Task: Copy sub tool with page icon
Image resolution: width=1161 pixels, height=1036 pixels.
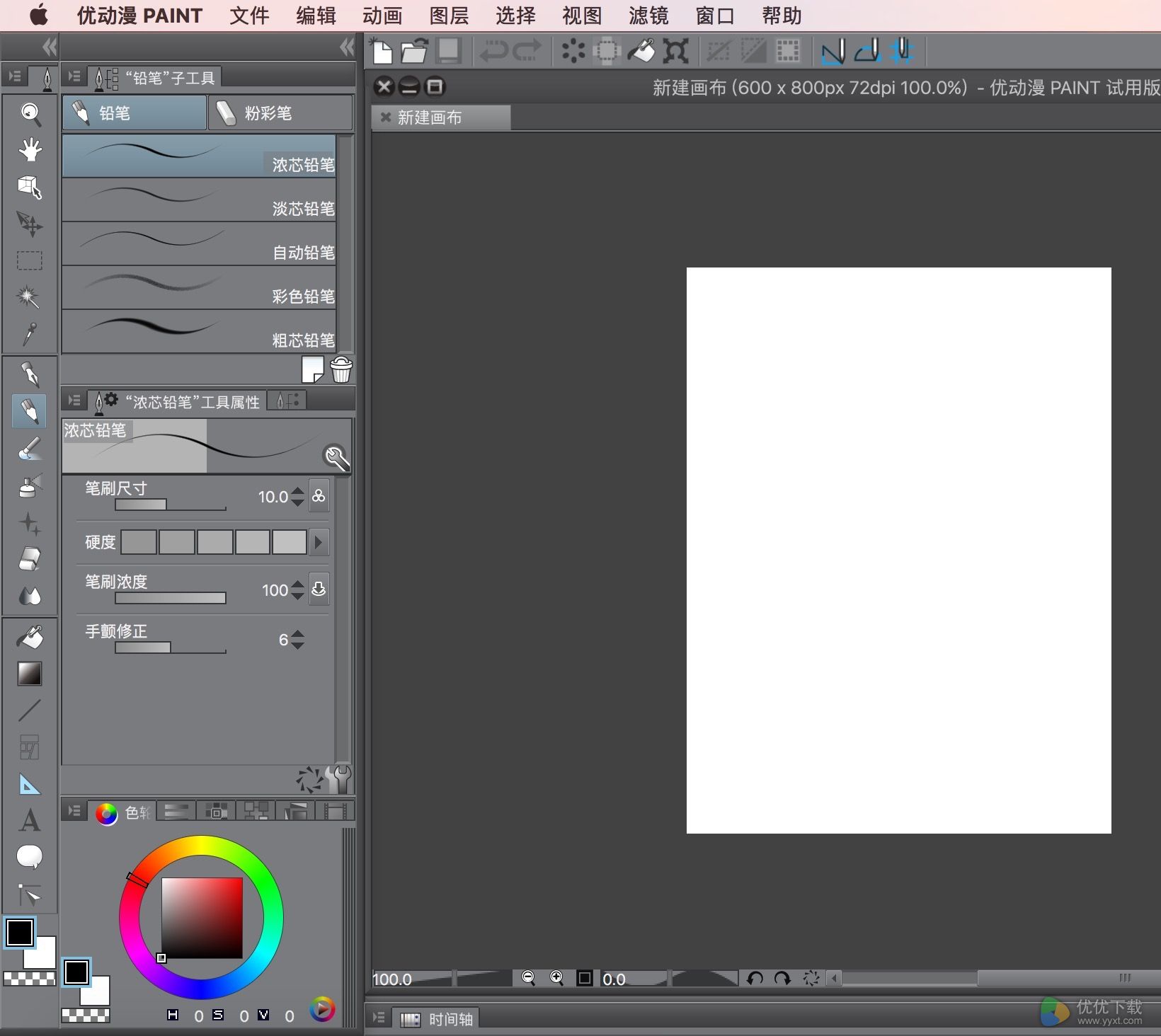Action: (x=312, y=369)
